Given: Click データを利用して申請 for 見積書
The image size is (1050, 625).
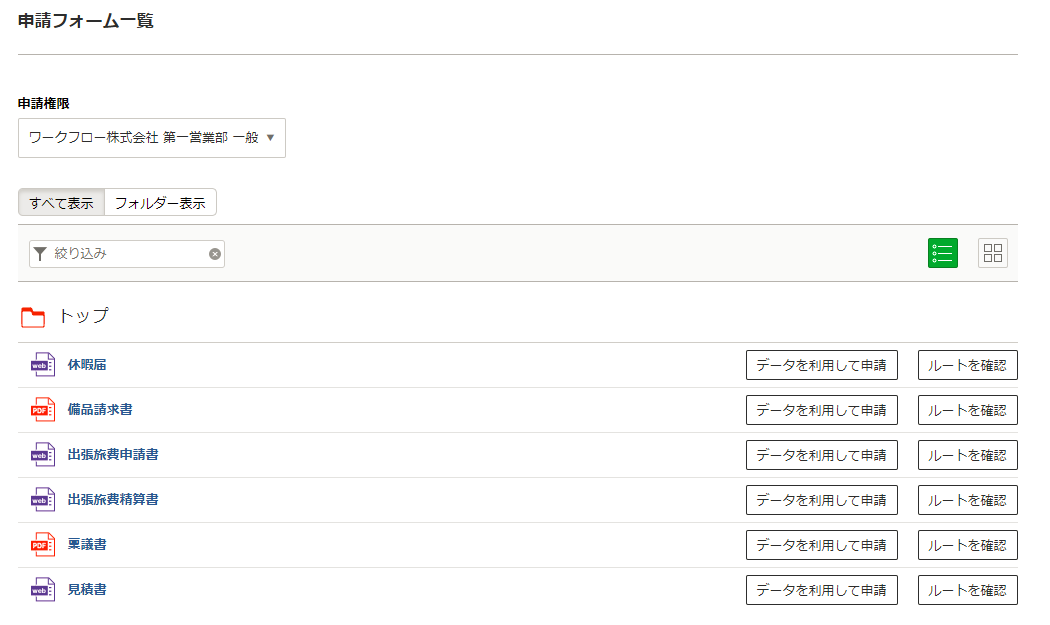Looking at the screenshot, I should [x=822, y=589].
